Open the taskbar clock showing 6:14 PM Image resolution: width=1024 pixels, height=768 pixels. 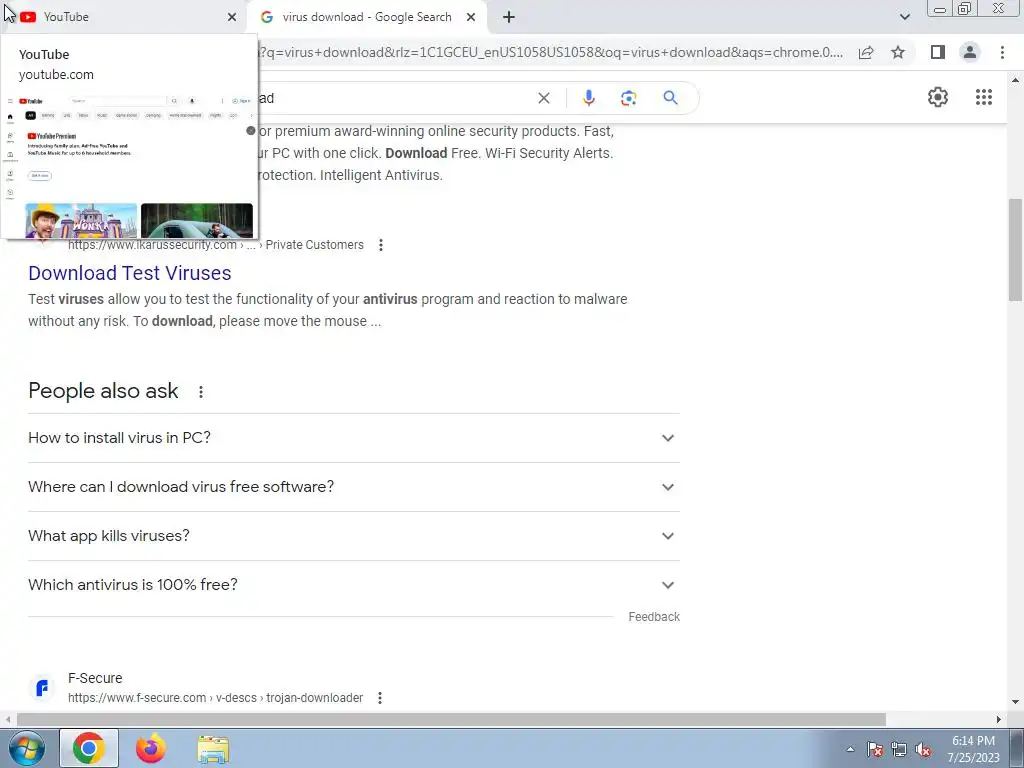point(973,749)
